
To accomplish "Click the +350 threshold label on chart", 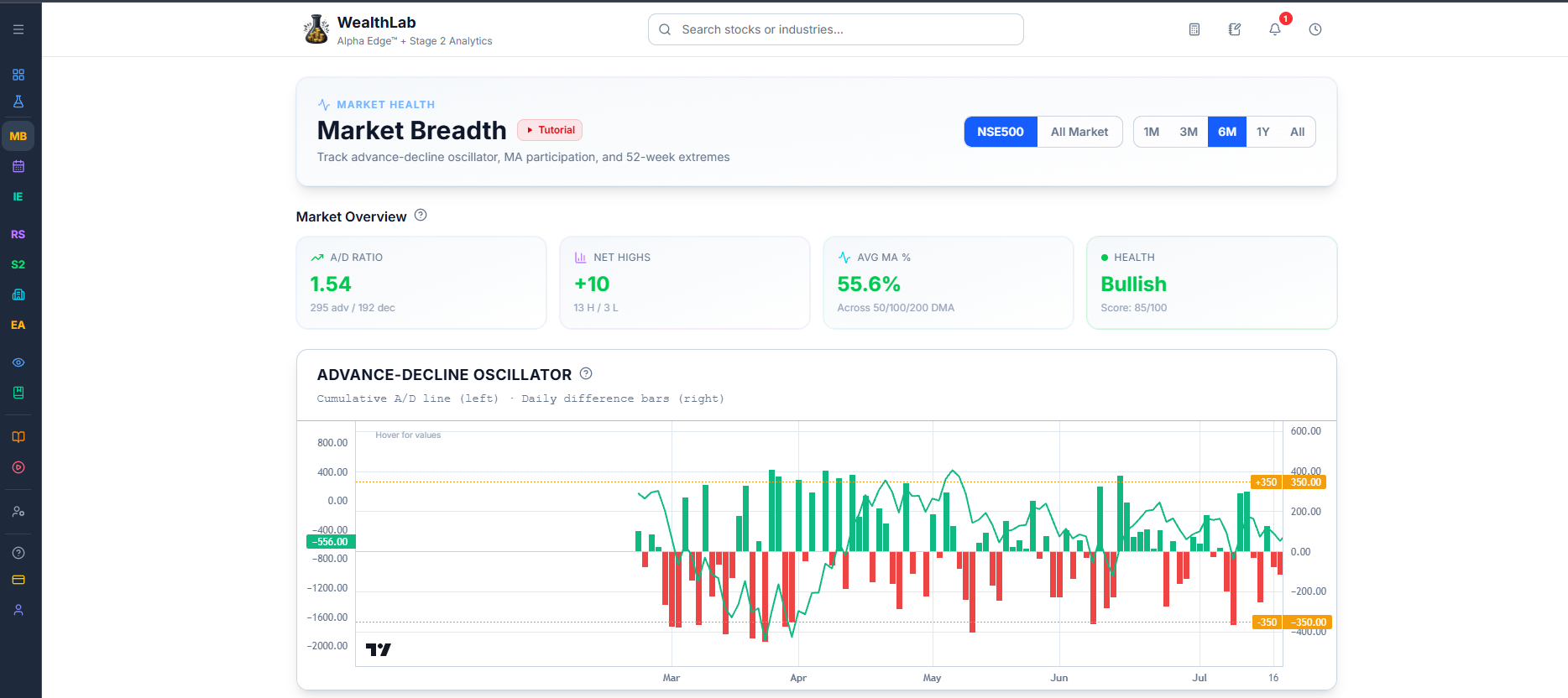I will pyautogui.click(x=1266, y=482).
